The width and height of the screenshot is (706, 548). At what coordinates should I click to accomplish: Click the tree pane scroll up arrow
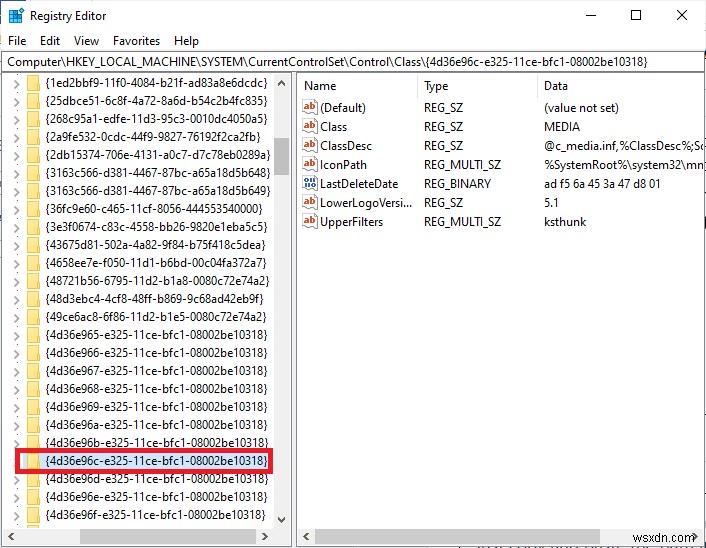pyautogui.click(x=281, y=83)
